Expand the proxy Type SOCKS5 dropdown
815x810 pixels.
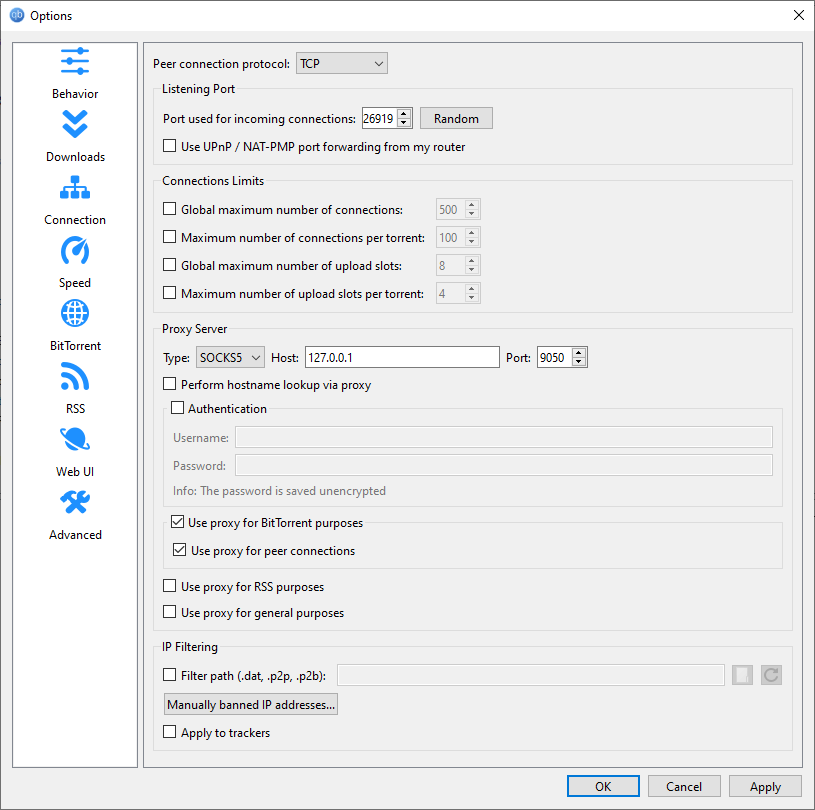click(x=230, y=358)
